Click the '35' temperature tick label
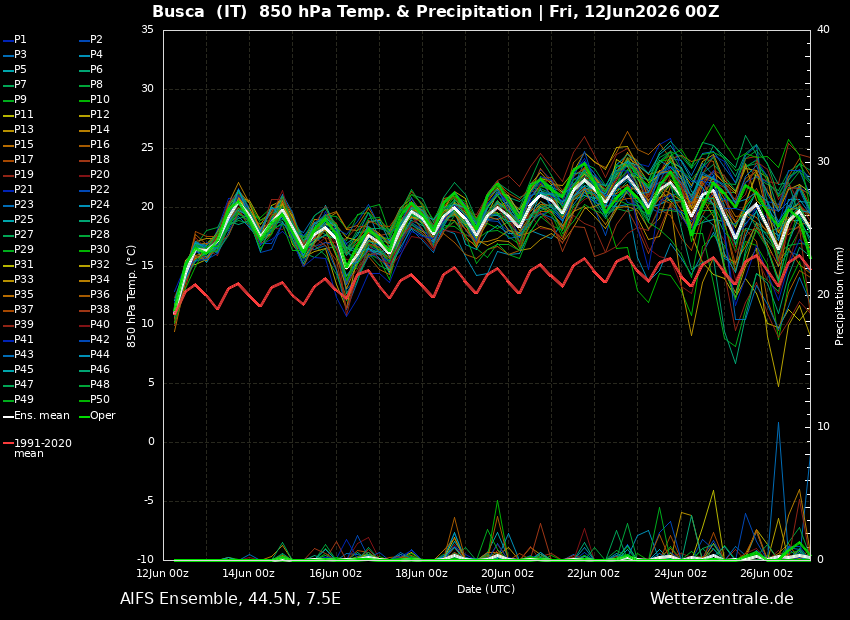This screenshot has height=620, width=850. [x=147, y=30]
